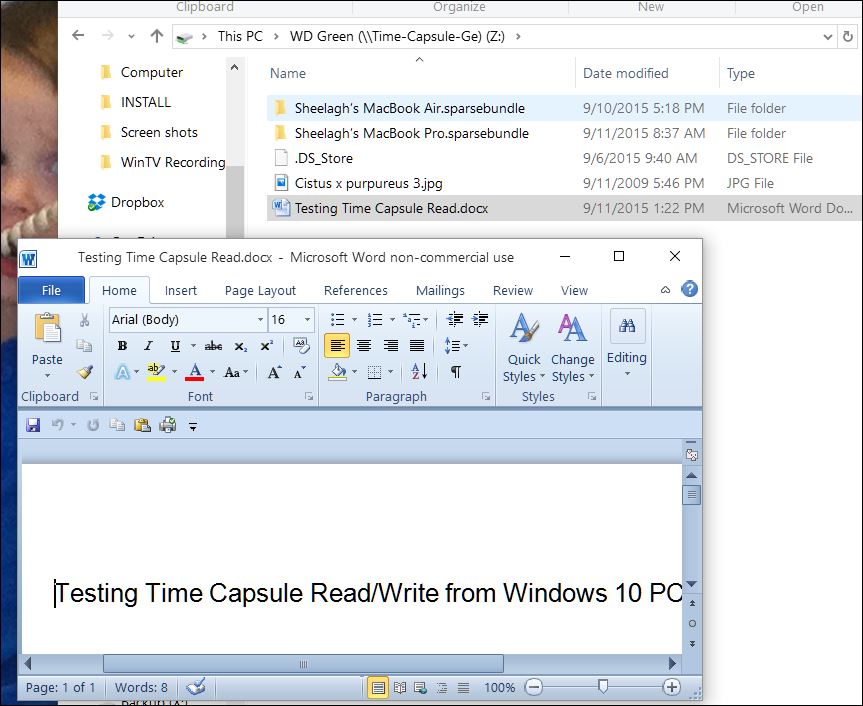
Task: Click Dropbox in Explorer navigation pane
Action: (138, 202)
